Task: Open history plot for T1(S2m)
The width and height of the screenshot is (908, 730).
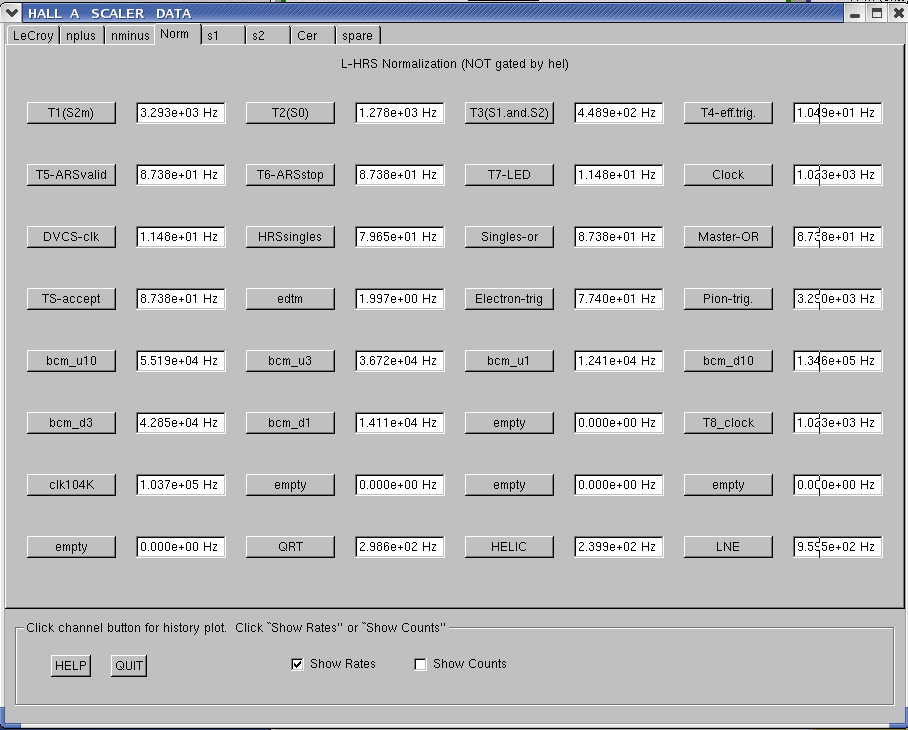Action: pyautogui.click(x=71, y=113)
